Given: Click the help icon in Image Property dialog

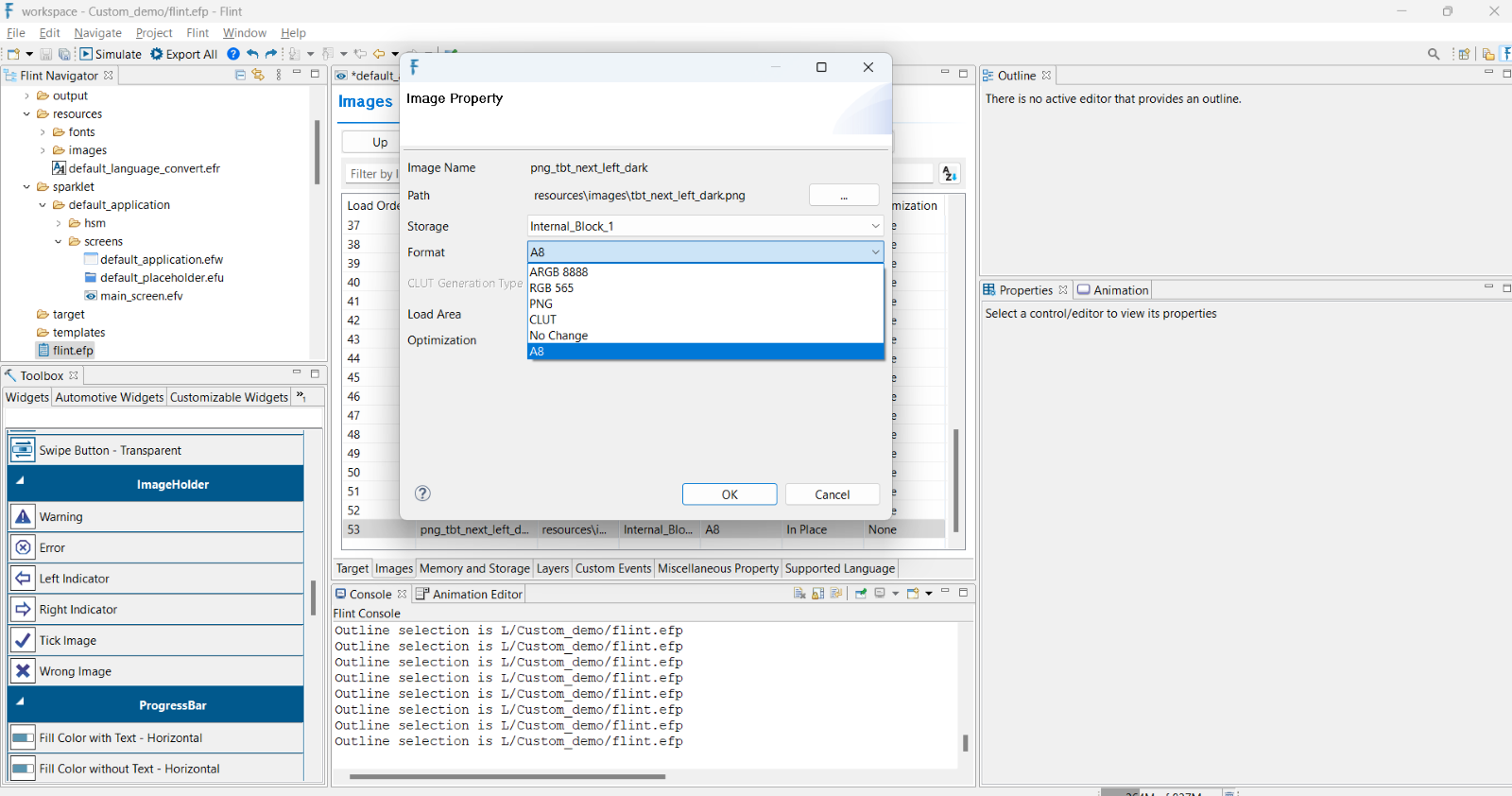Looking at the screenshot, I should click(422, 493).
